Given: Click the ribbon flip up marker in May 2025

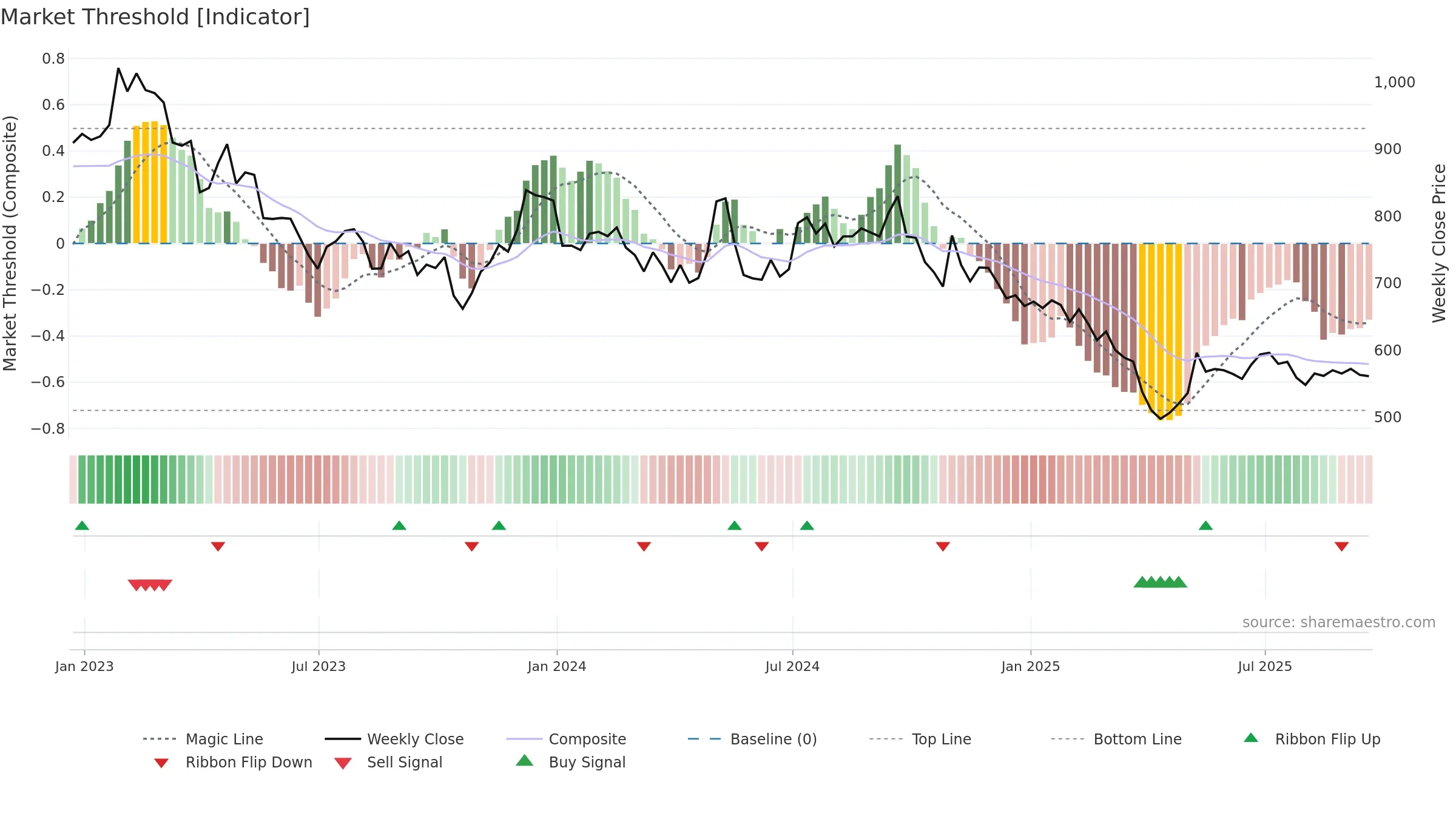Looking at the screenshot, I should click(1205, 525).
